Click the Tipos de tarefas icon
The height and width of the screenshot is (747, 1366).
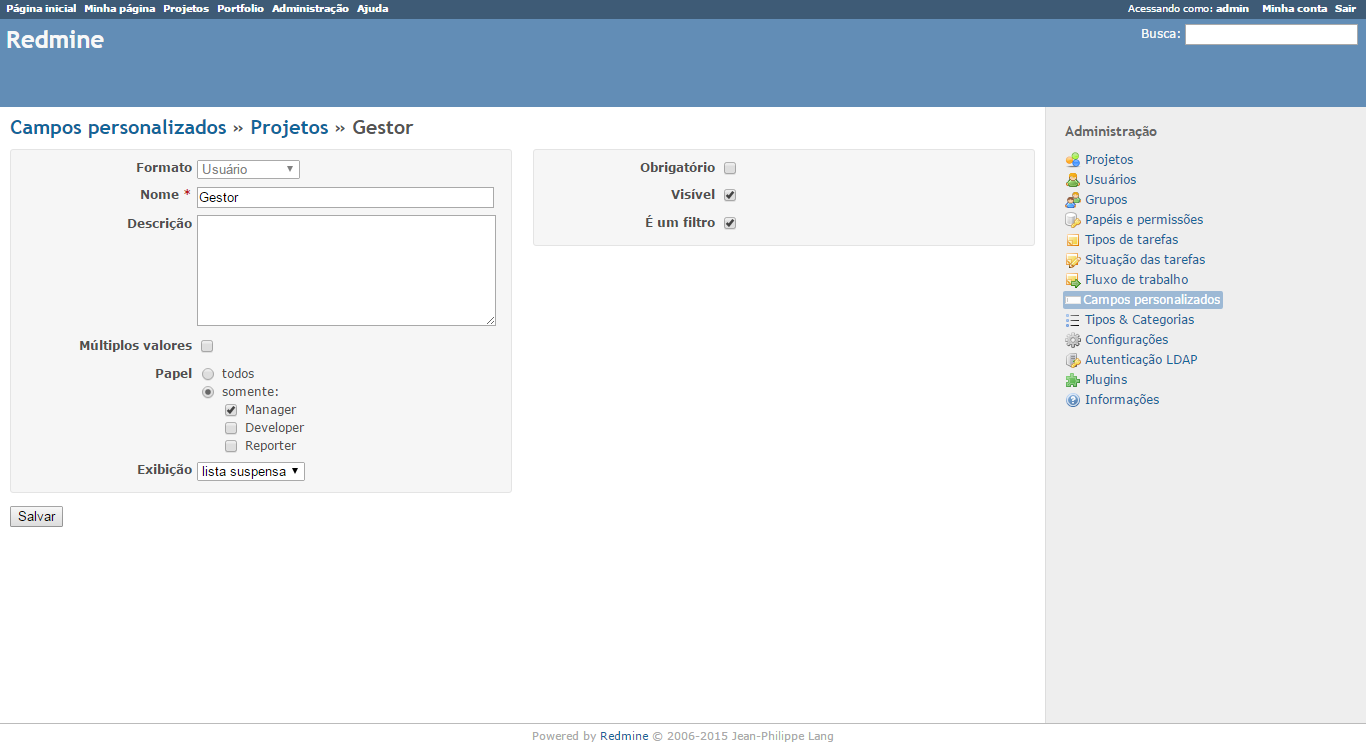[1073, 240]
